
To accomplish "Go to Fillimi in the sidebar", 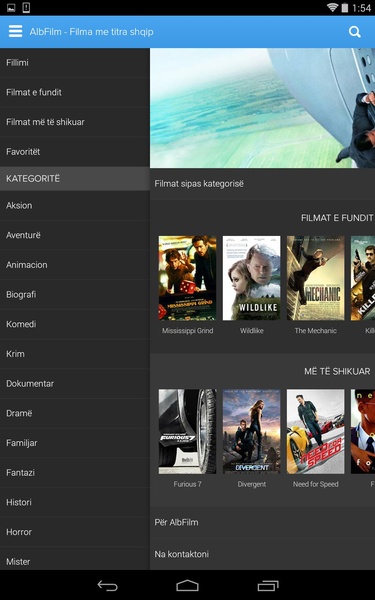I will click(75, 63).
